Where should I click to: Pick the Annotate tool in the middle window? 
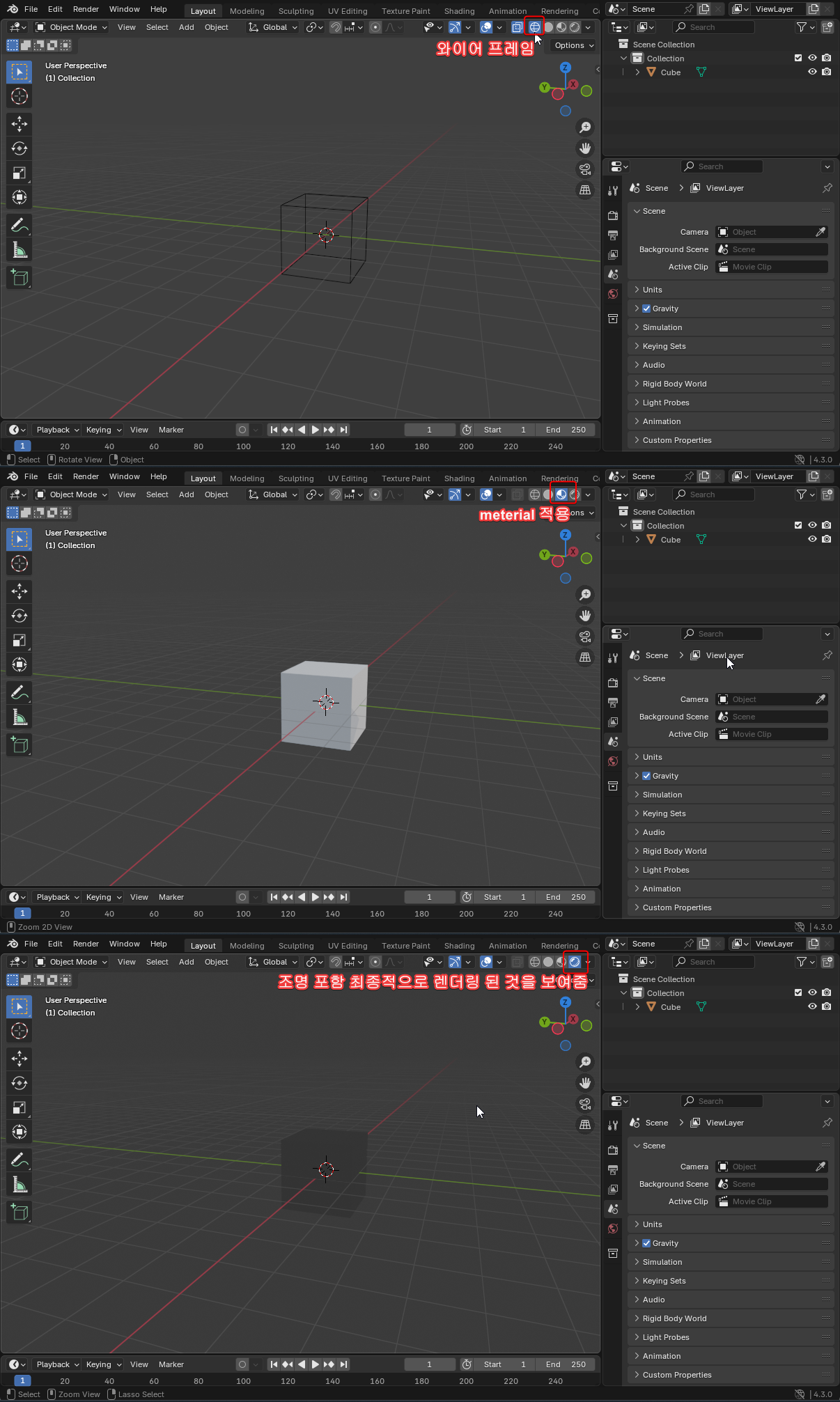[x=20, y=692]
